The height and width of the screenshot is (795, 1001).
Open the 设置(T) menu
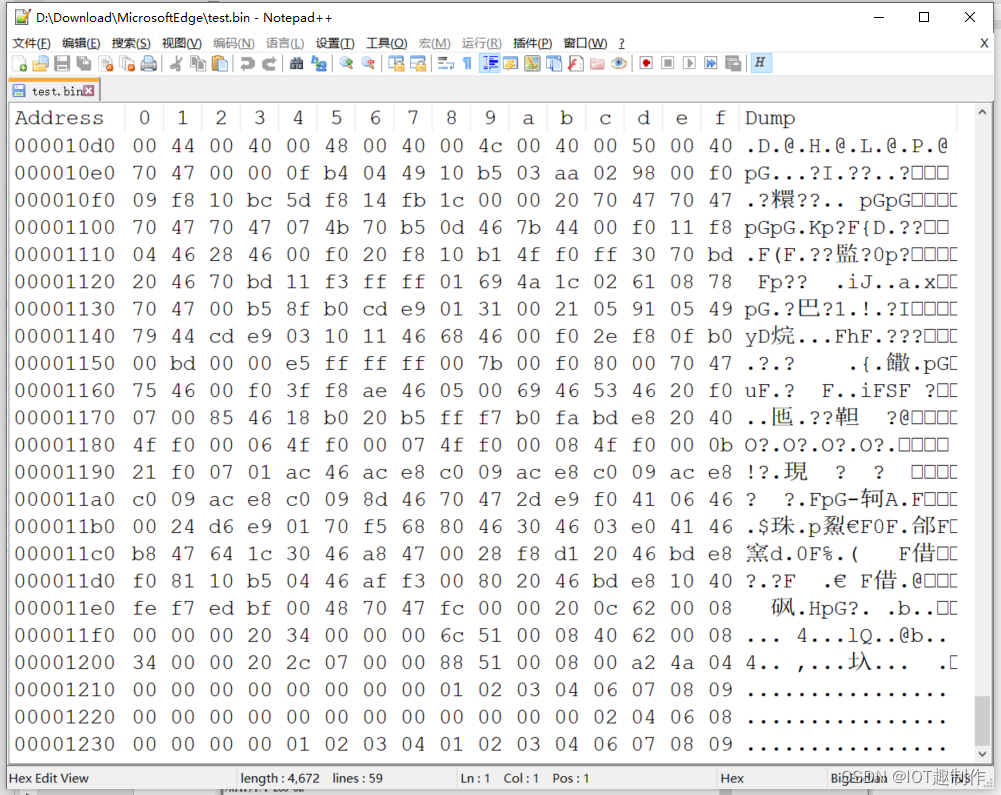335,43
